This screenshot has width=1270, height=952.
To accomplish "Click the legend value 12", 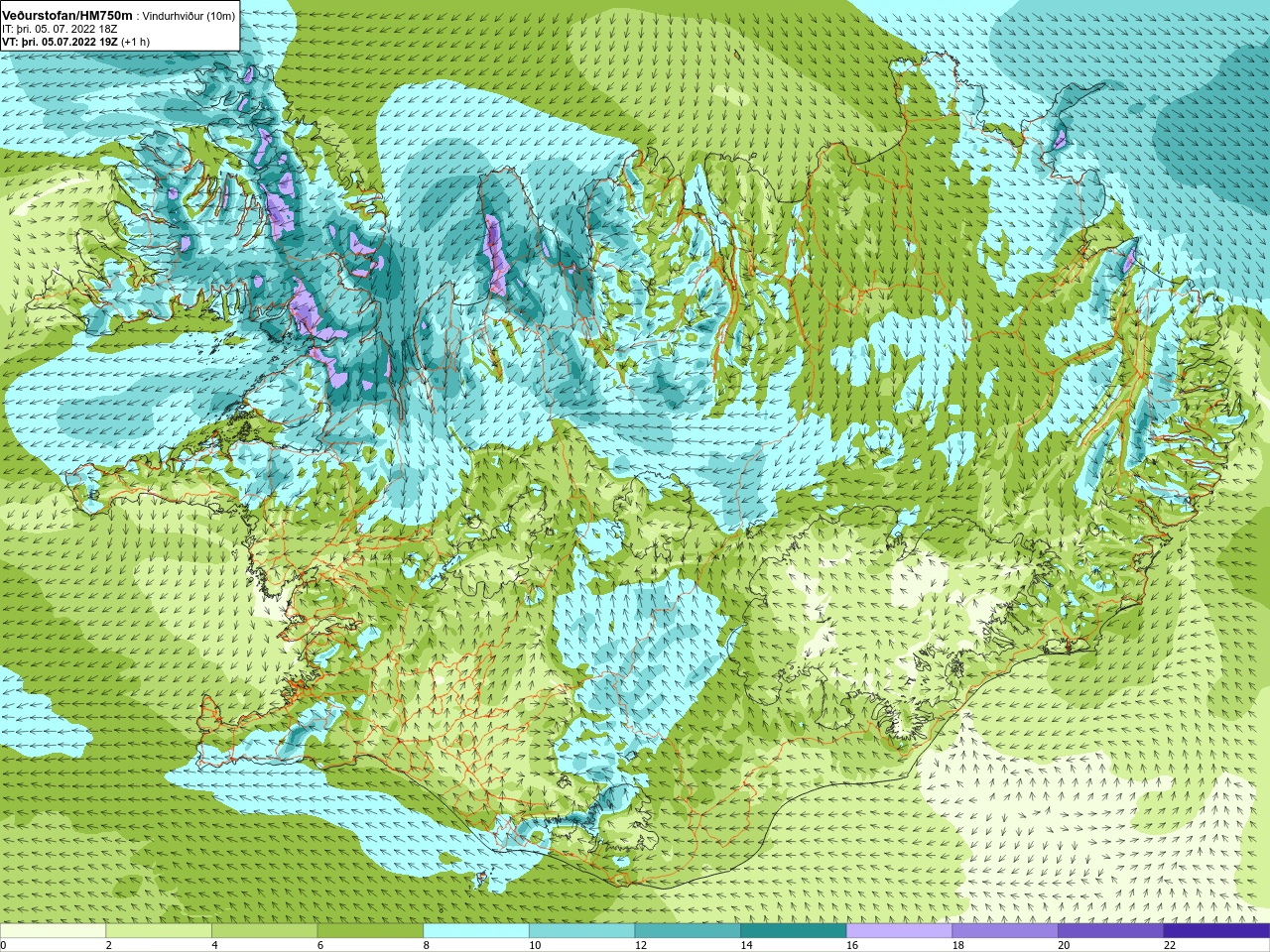I will click(641, 945).
